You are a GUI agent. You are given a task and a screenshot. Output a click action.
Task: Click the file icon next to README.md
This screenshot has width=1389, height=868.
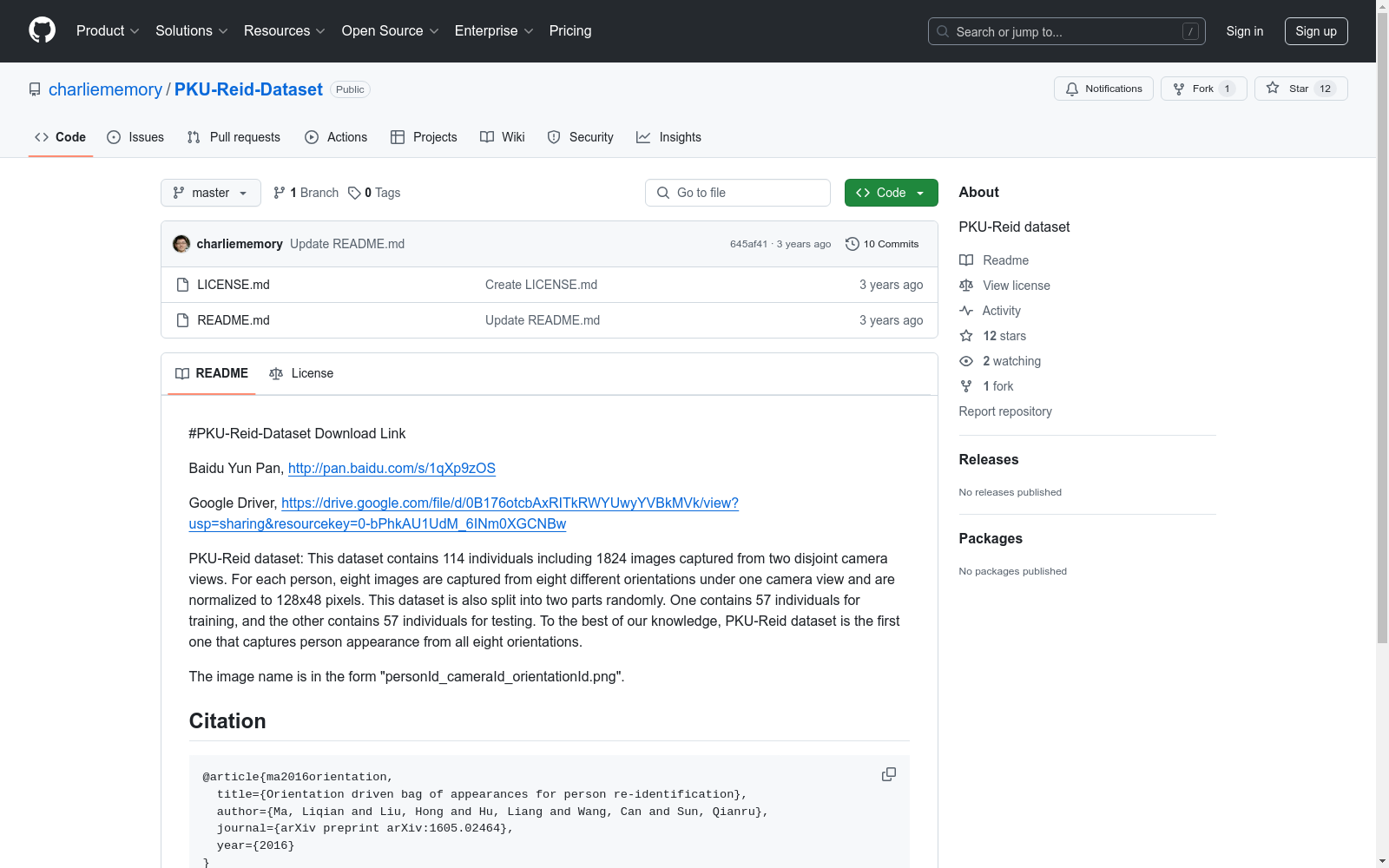[x=182, y=320]
